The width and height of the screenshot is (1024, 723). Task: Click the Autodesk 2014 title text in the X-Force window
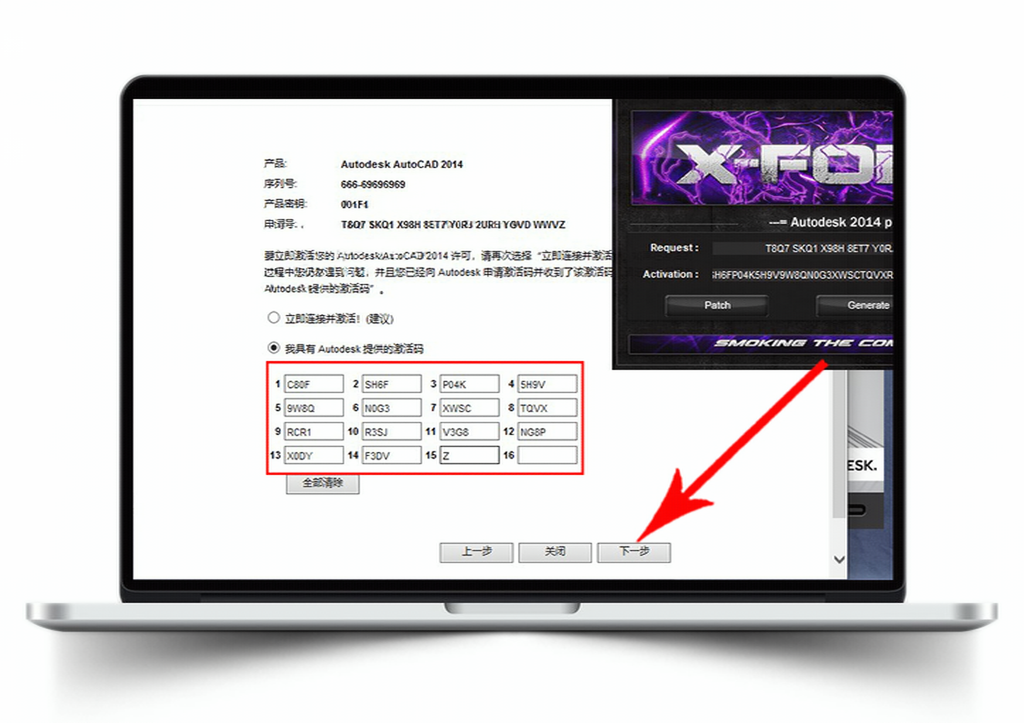pyautogui.click(x=831, y=222)
